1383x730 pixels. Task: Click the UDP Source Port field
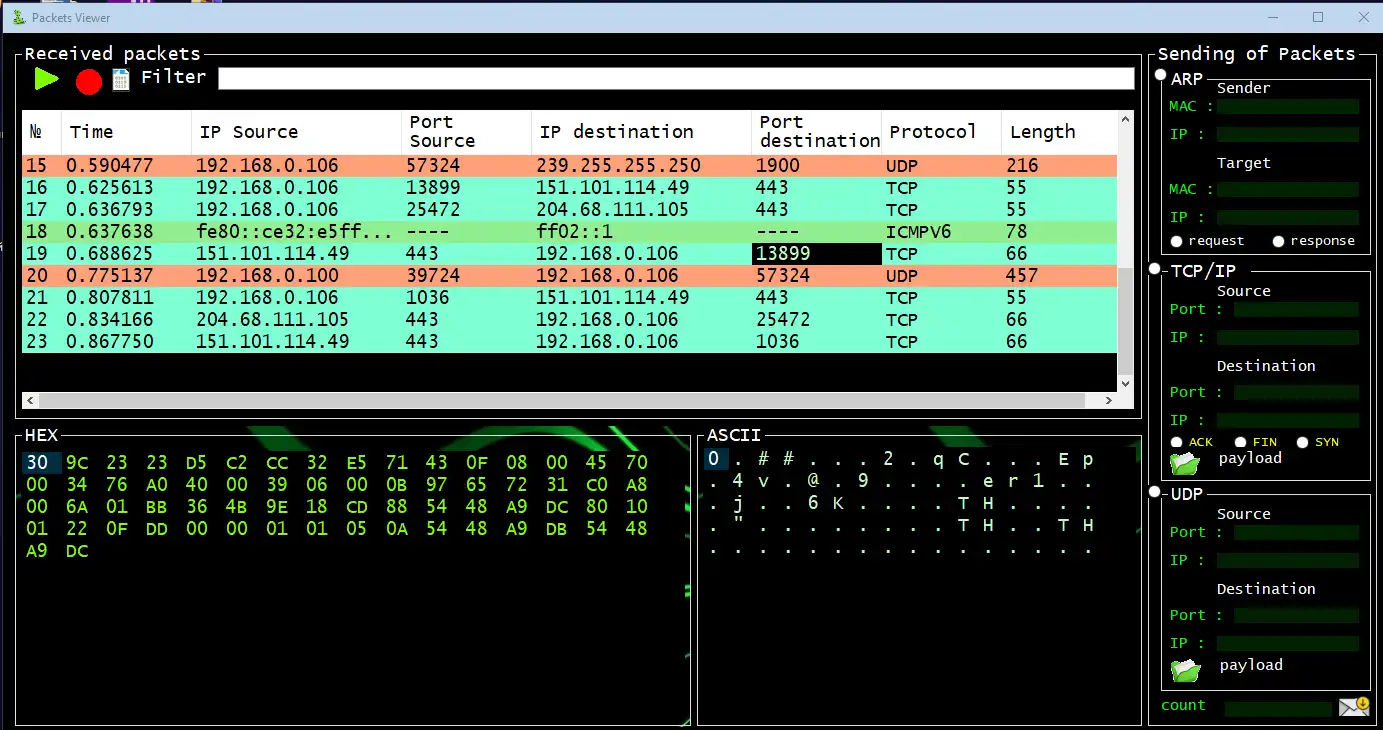coord(1296,533)
